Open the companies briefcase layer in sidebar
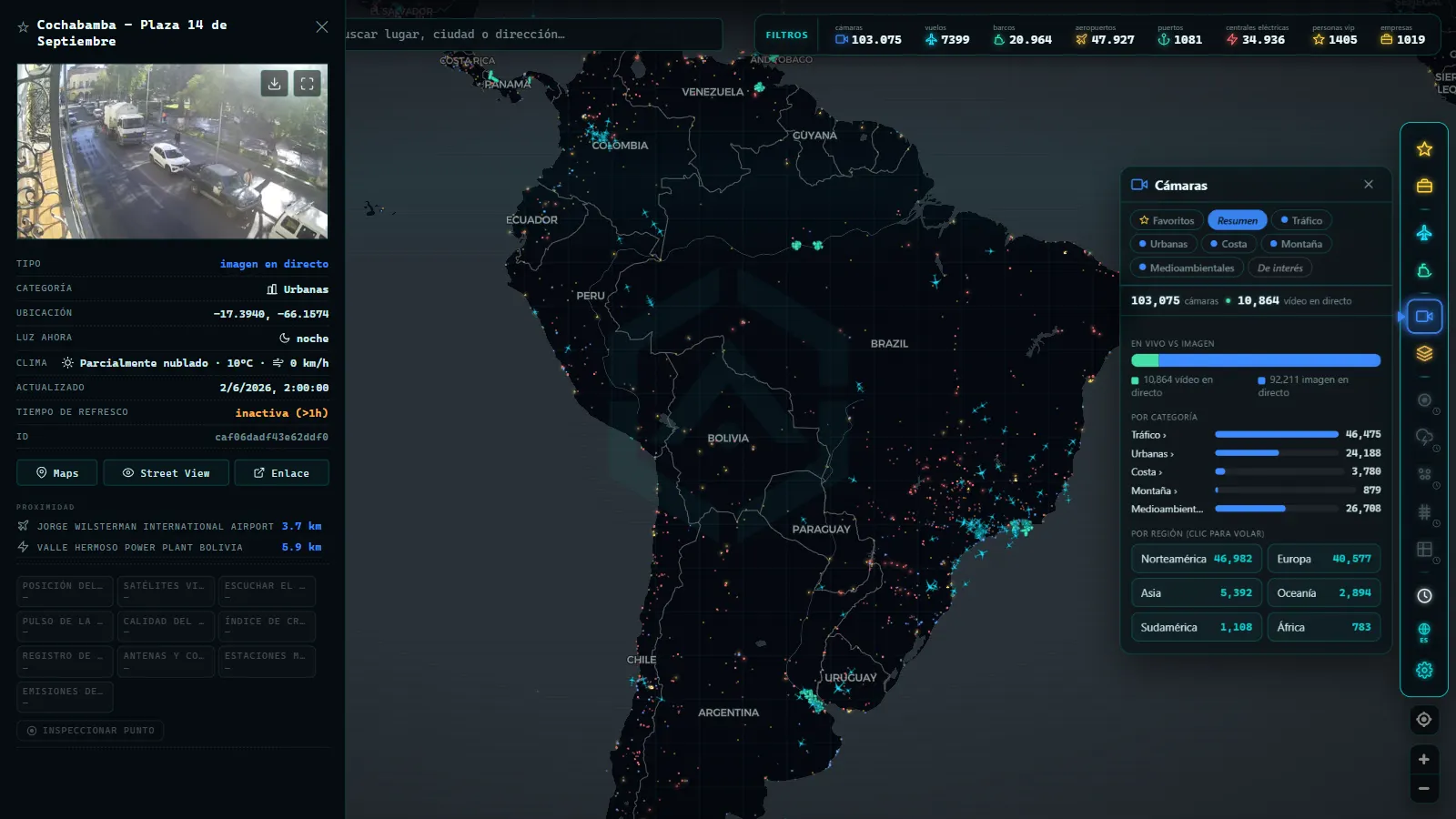Screen dimensions: 1456x819 coord(1424,186)
